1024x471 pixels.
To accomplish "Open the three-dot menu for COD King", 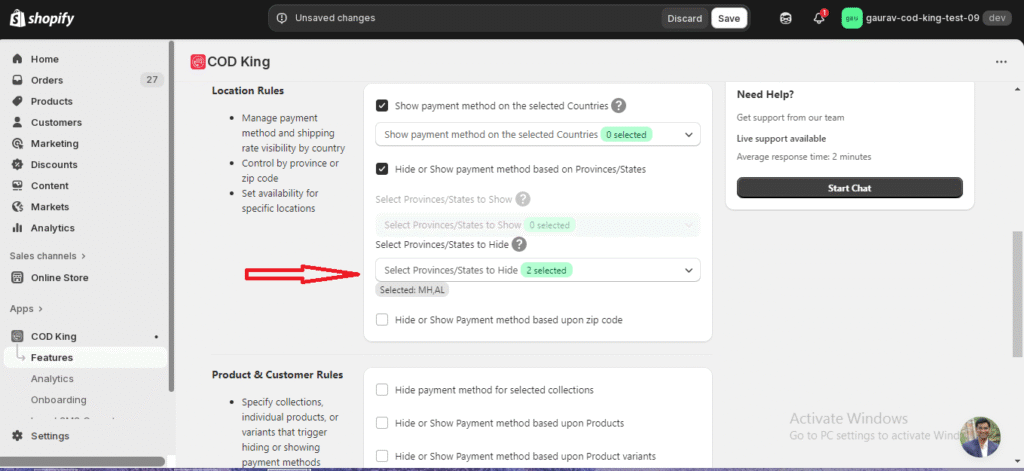I will [x=1001, y=62].
